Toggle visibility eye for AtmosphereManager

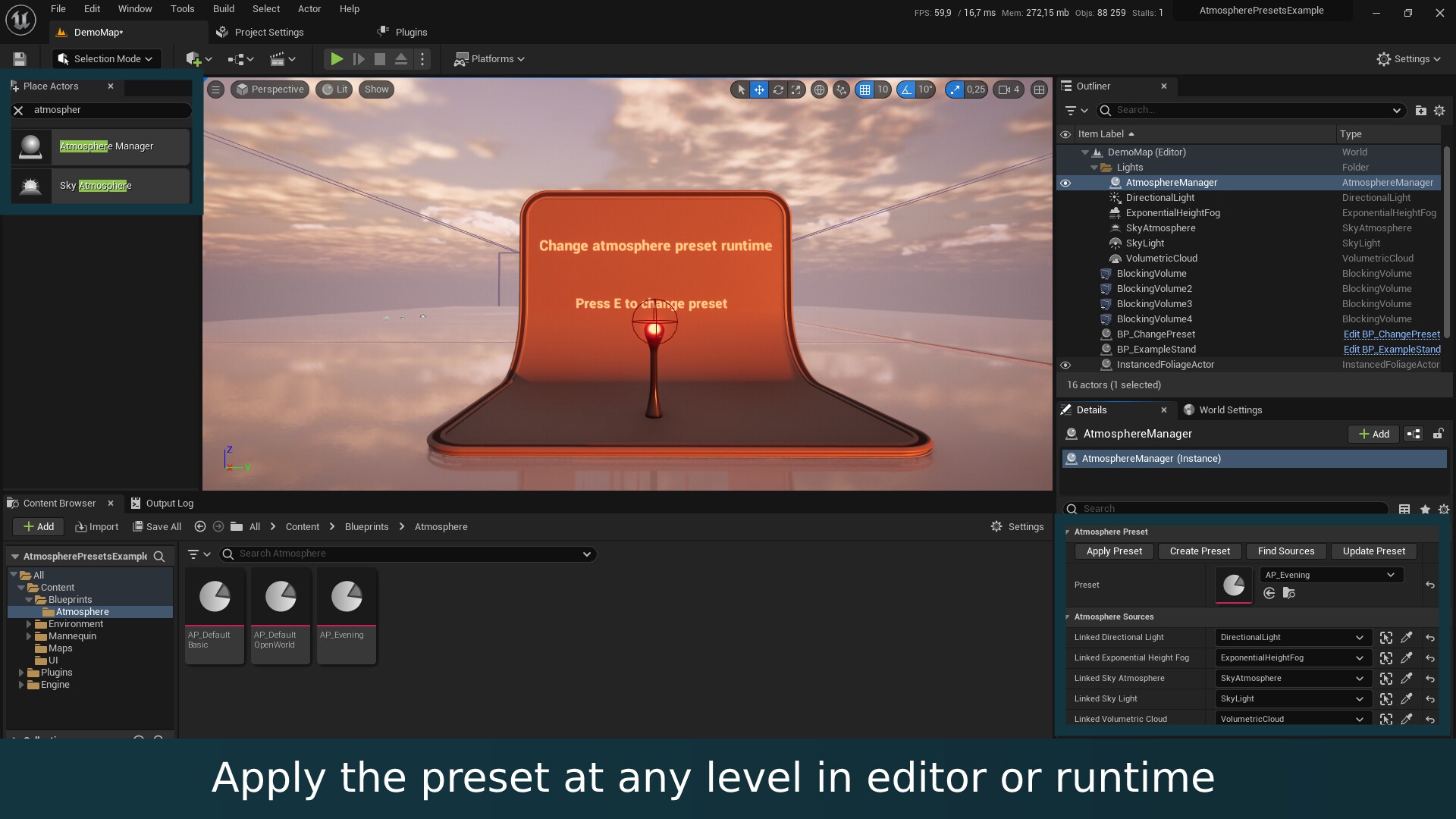(x=1065, y=183)
